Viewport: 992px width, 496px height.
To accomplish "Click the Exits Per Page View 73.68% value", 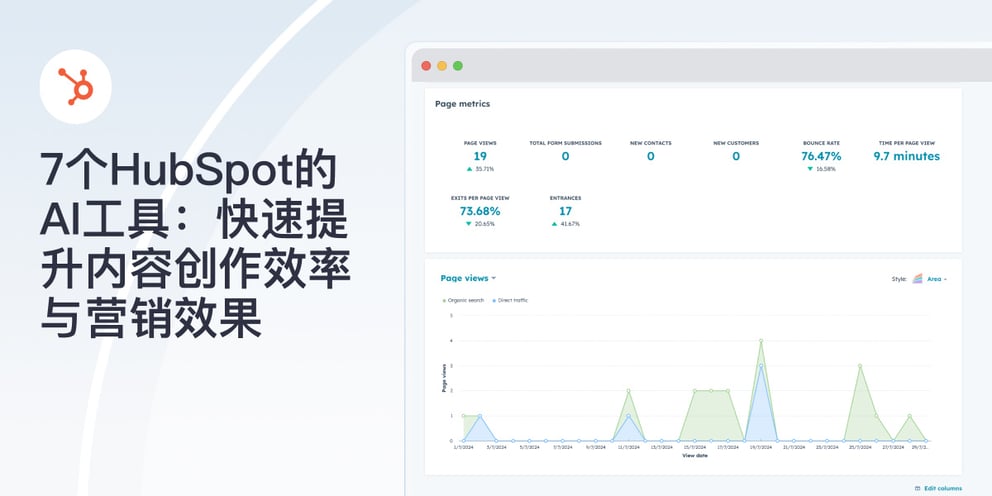I will pos(480,211).
